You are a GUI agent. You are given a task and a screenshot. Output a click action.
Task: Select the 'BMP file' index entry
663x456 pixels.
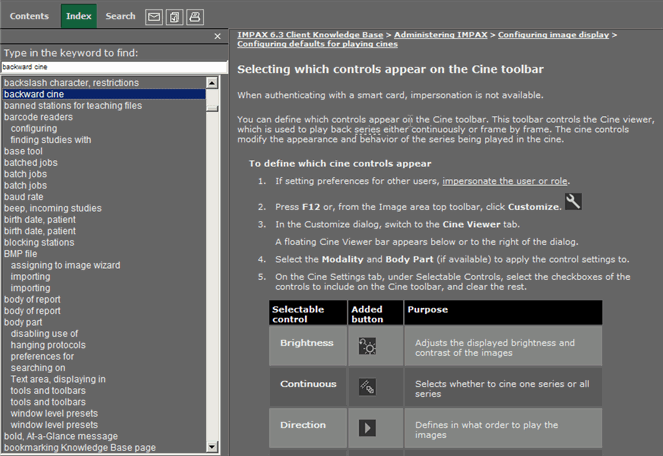coord(21,254)
